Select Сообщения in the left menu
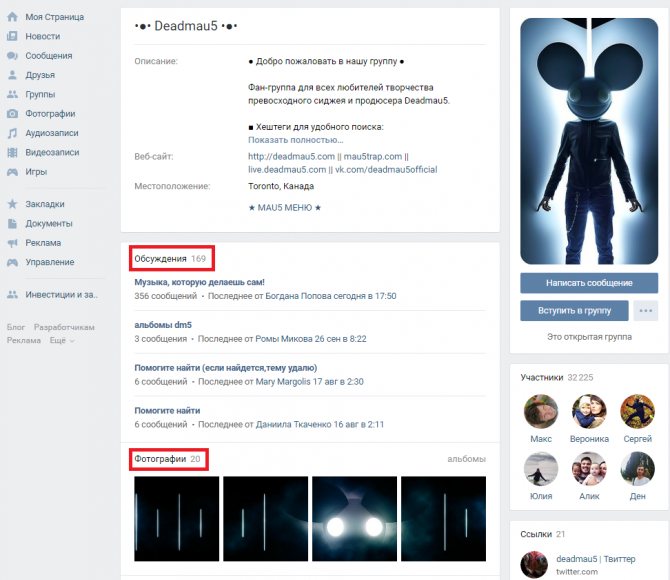This screenshot has height=580, width=670. point(49,56)
